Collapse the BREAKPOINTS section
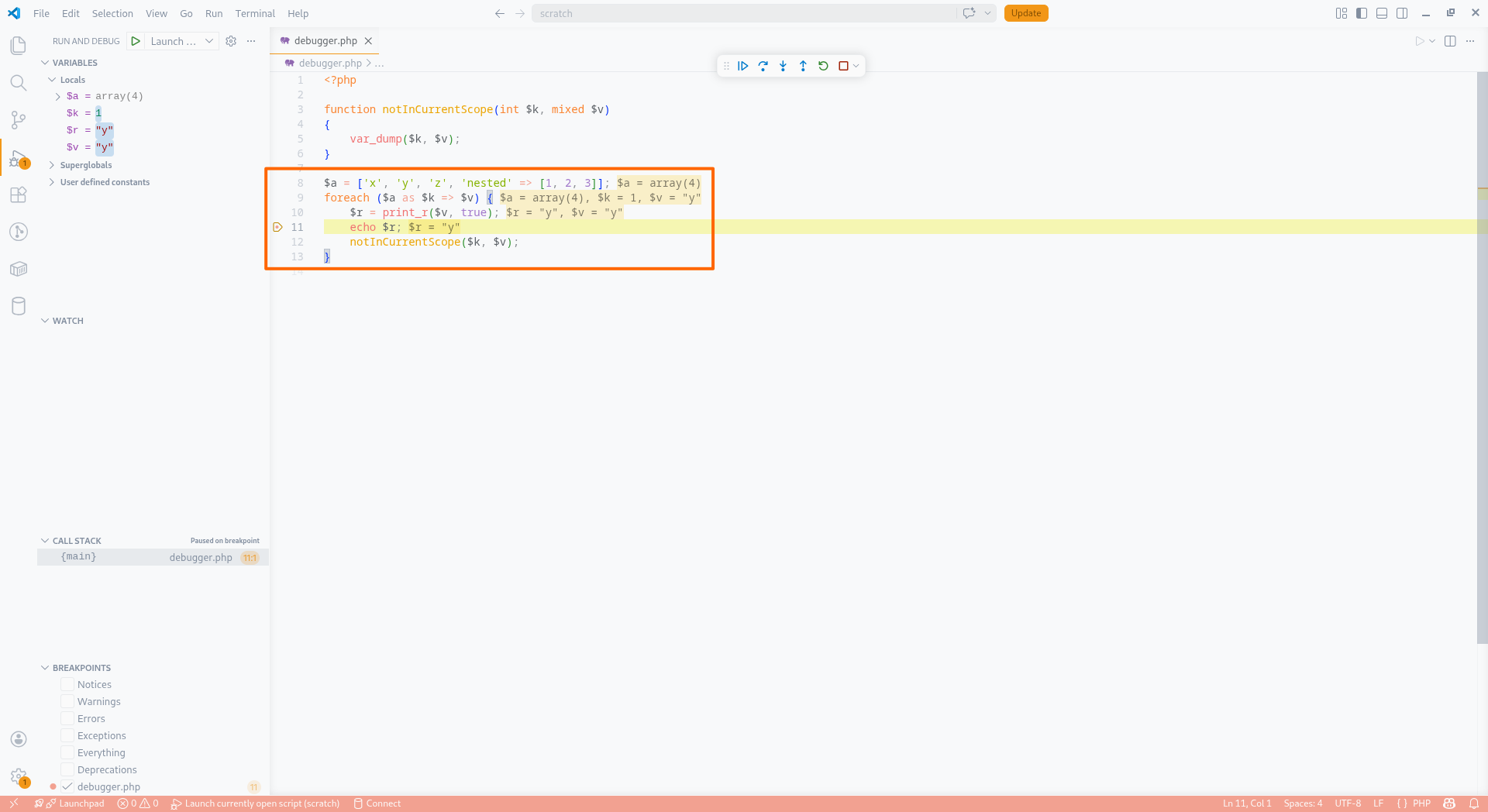This screenshot has height=812, width=1488. tap(45, 668)
